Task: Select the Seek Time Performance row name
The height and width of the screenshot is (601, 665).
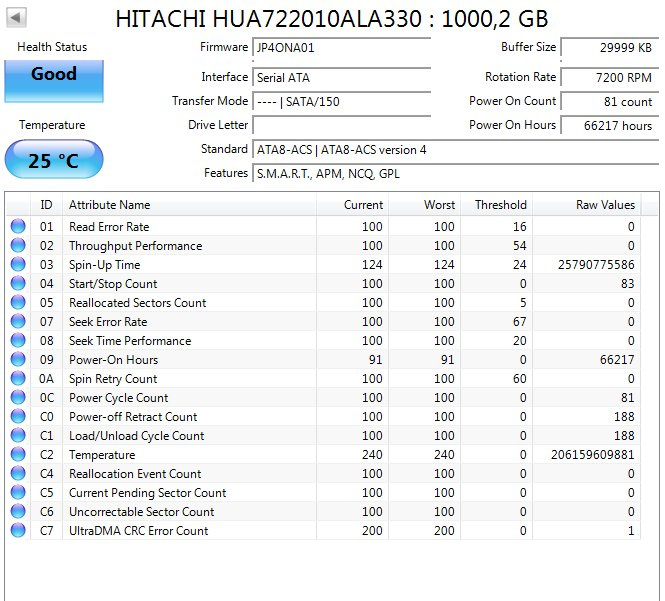Action: 130,341
